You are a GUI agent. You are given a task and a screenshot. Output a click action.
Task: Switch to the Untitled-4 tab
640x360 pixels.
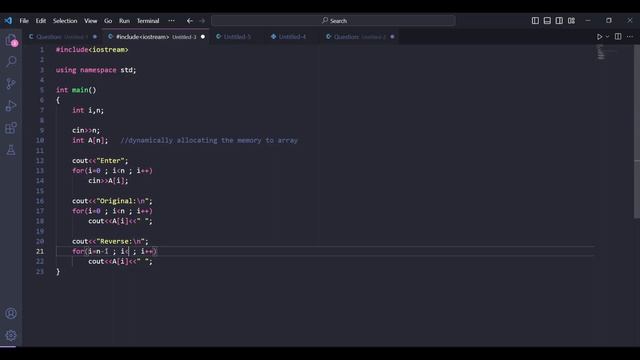pos(292,37)
